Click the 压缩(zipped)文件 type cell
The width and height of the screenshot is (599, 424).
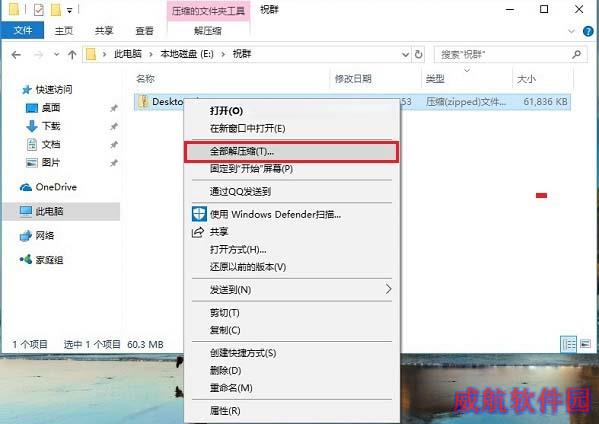(x=466, y=102)
